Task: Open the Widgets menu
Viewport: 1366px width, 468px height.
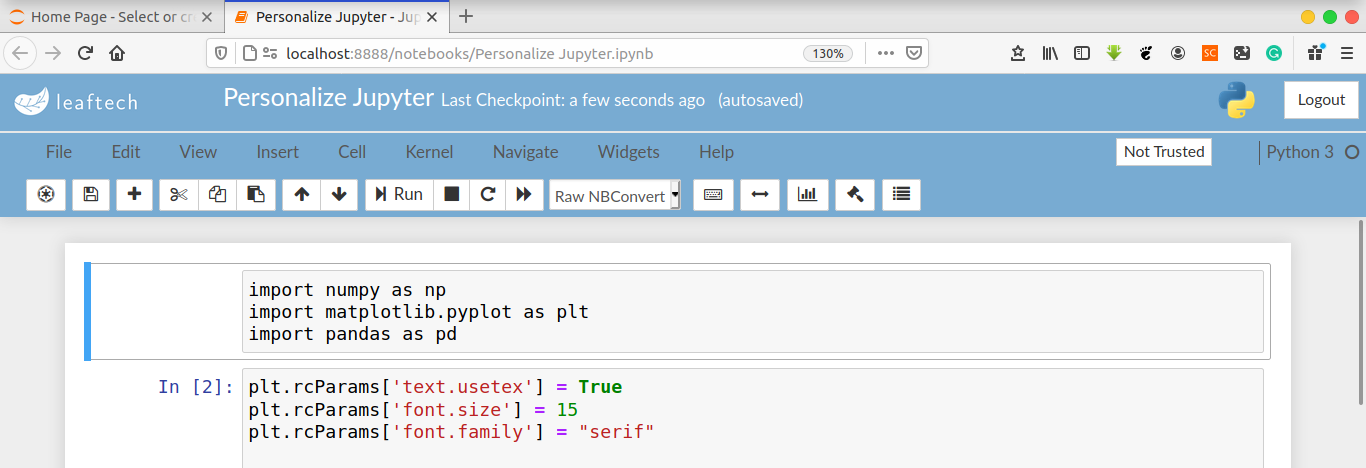Action: [x=628, y=152]
